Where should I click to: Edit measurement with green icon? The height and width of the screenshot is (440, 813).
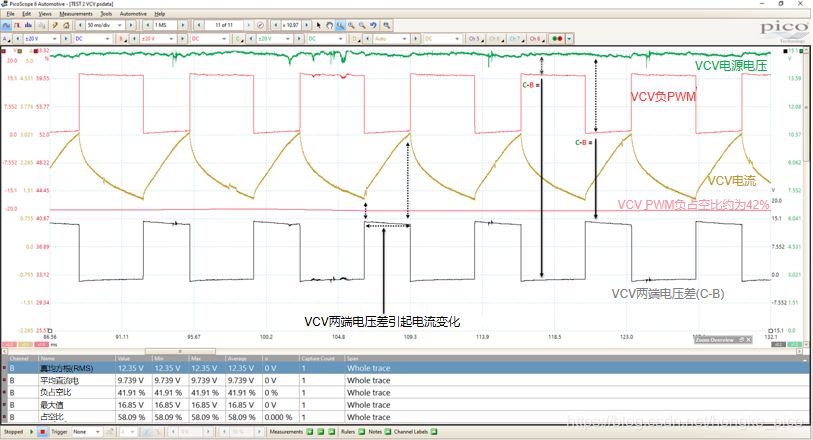[320, 432]
